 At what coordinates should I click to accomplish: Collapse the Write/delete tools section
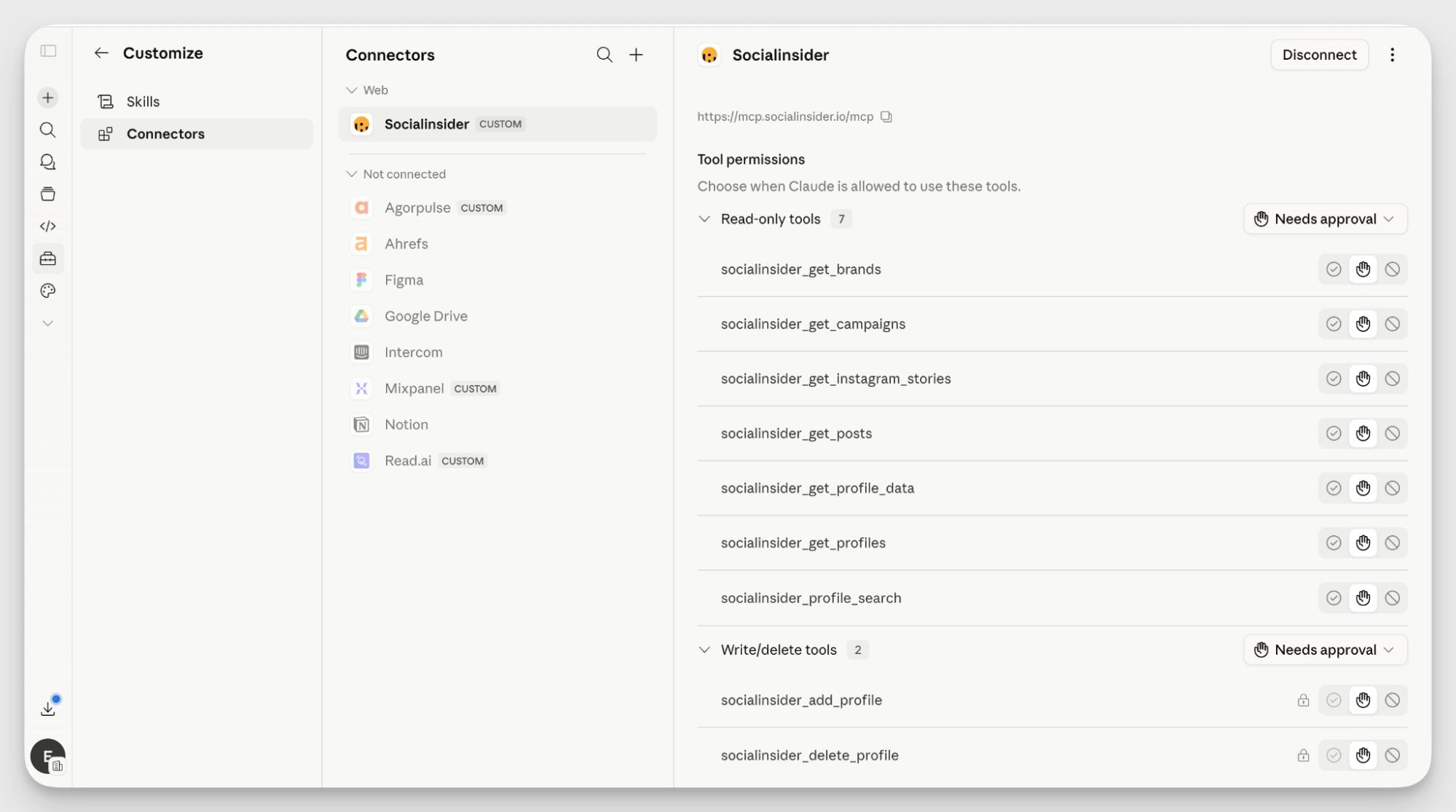tap(704, 650)
